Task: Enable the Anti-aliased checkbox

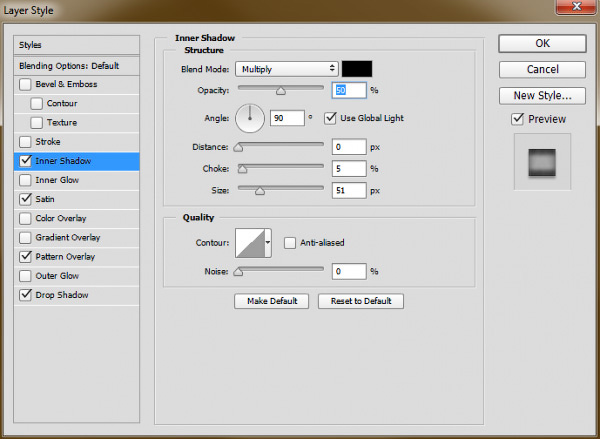Action: pos(290,243)
